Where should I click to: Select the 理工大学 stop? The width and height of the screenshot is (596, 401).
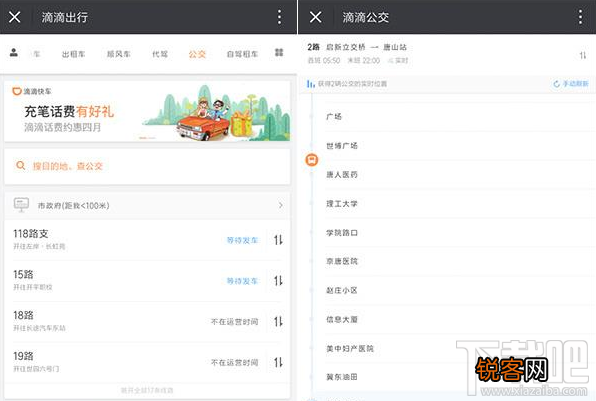click(x=342, y=203)
